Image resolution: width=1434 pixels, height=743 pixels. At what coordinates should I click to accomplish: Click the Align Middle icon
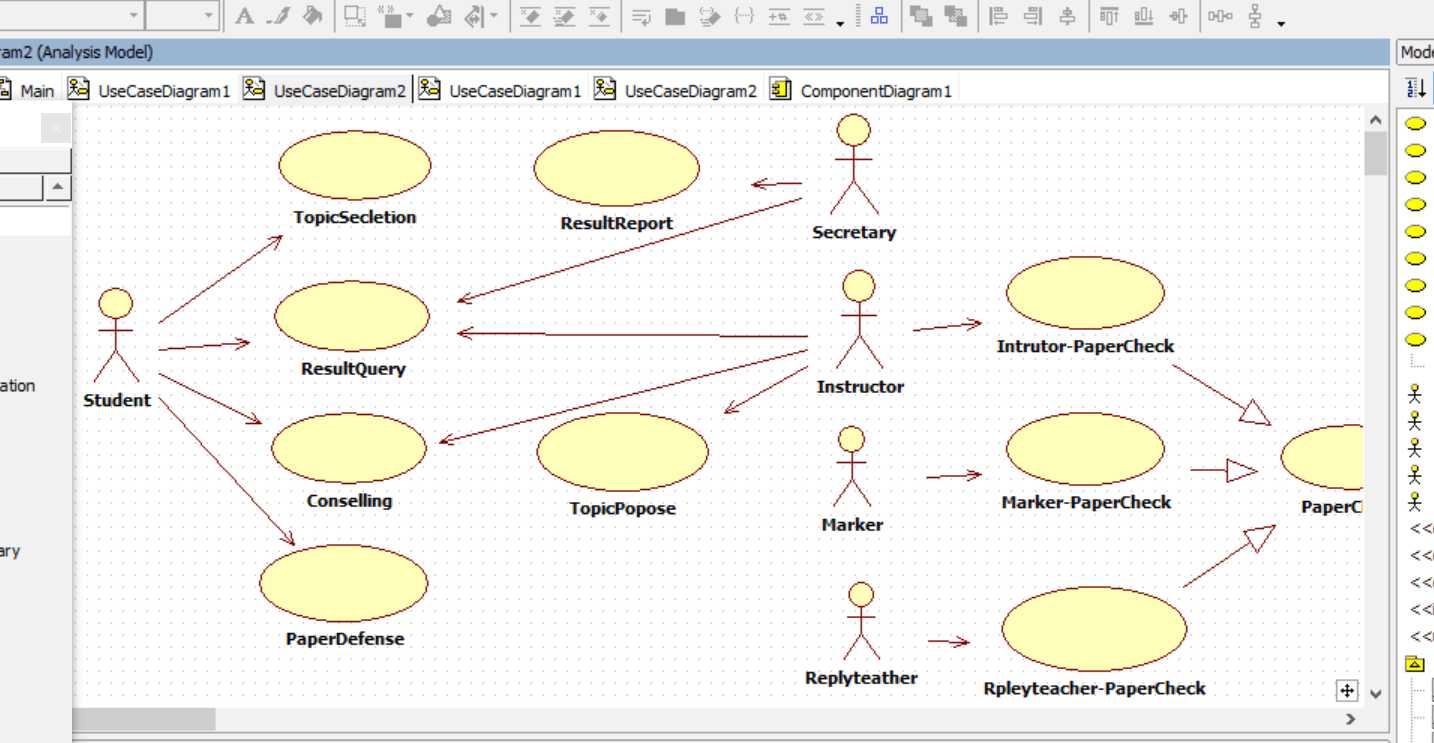[x=1067, y=16]
